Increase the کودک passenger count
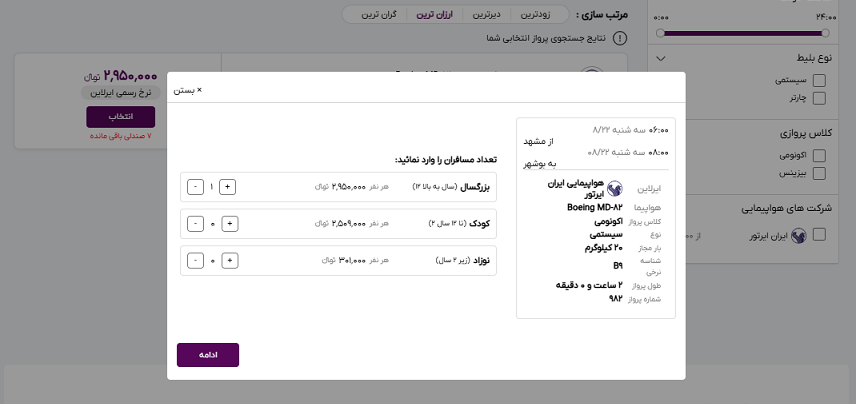 pyautogui.click(x=230, y=224)
